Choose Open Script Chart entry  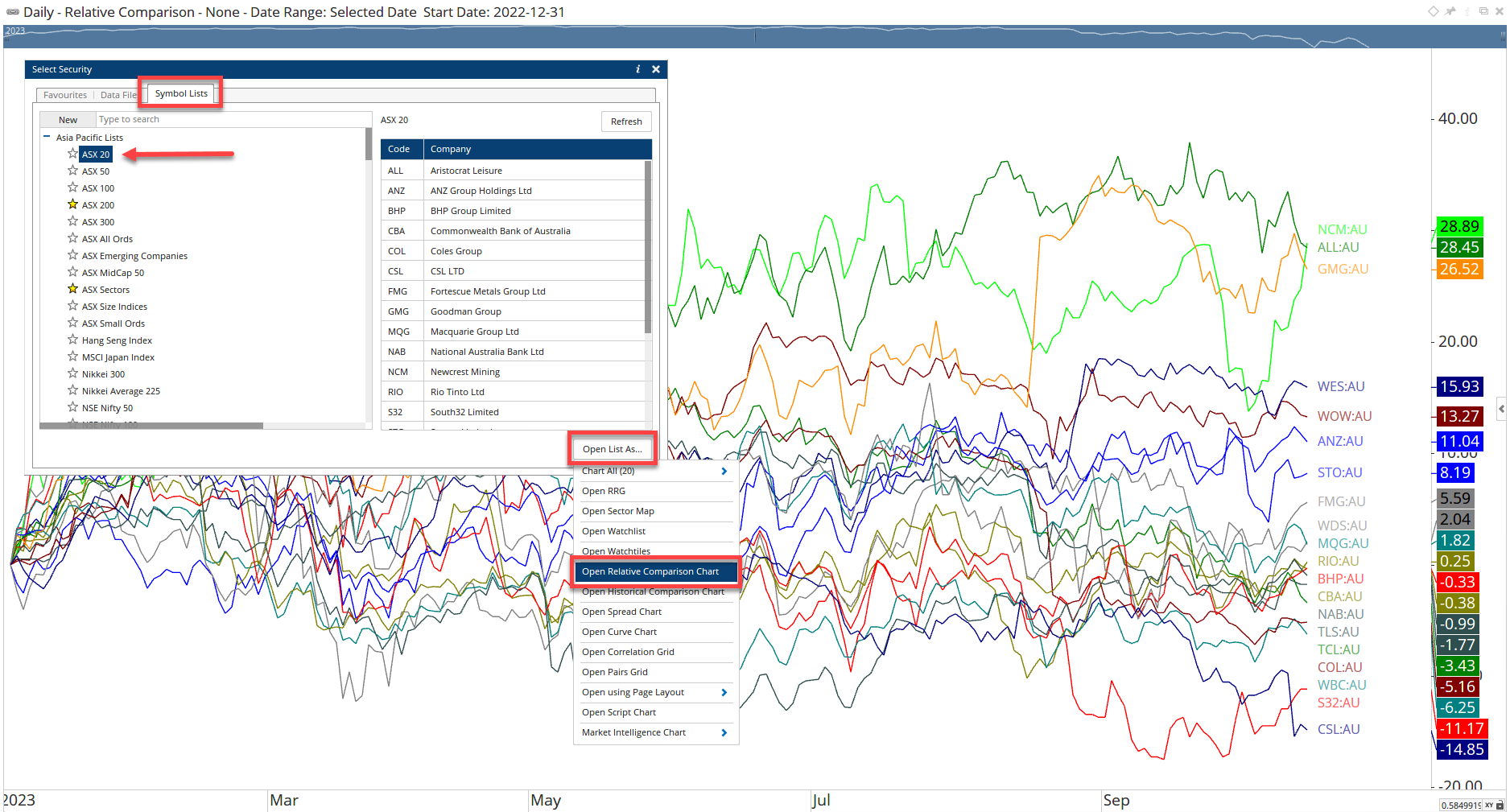[x=655, y=712]
